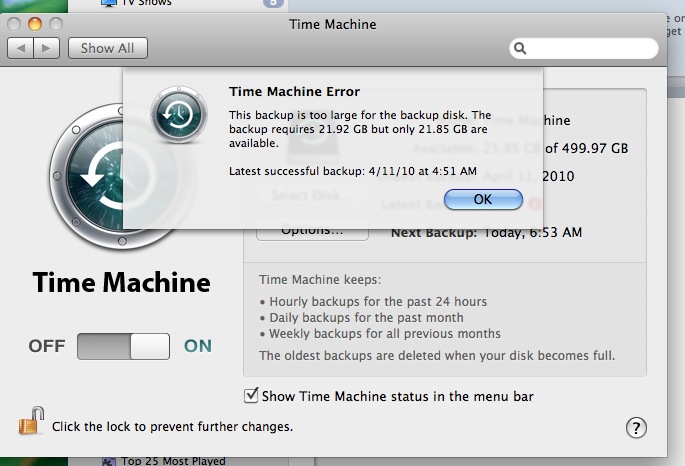The image size is (685, 466).
Task: Click the 'of 499.97 GB' capacity text
Action: 586,148
